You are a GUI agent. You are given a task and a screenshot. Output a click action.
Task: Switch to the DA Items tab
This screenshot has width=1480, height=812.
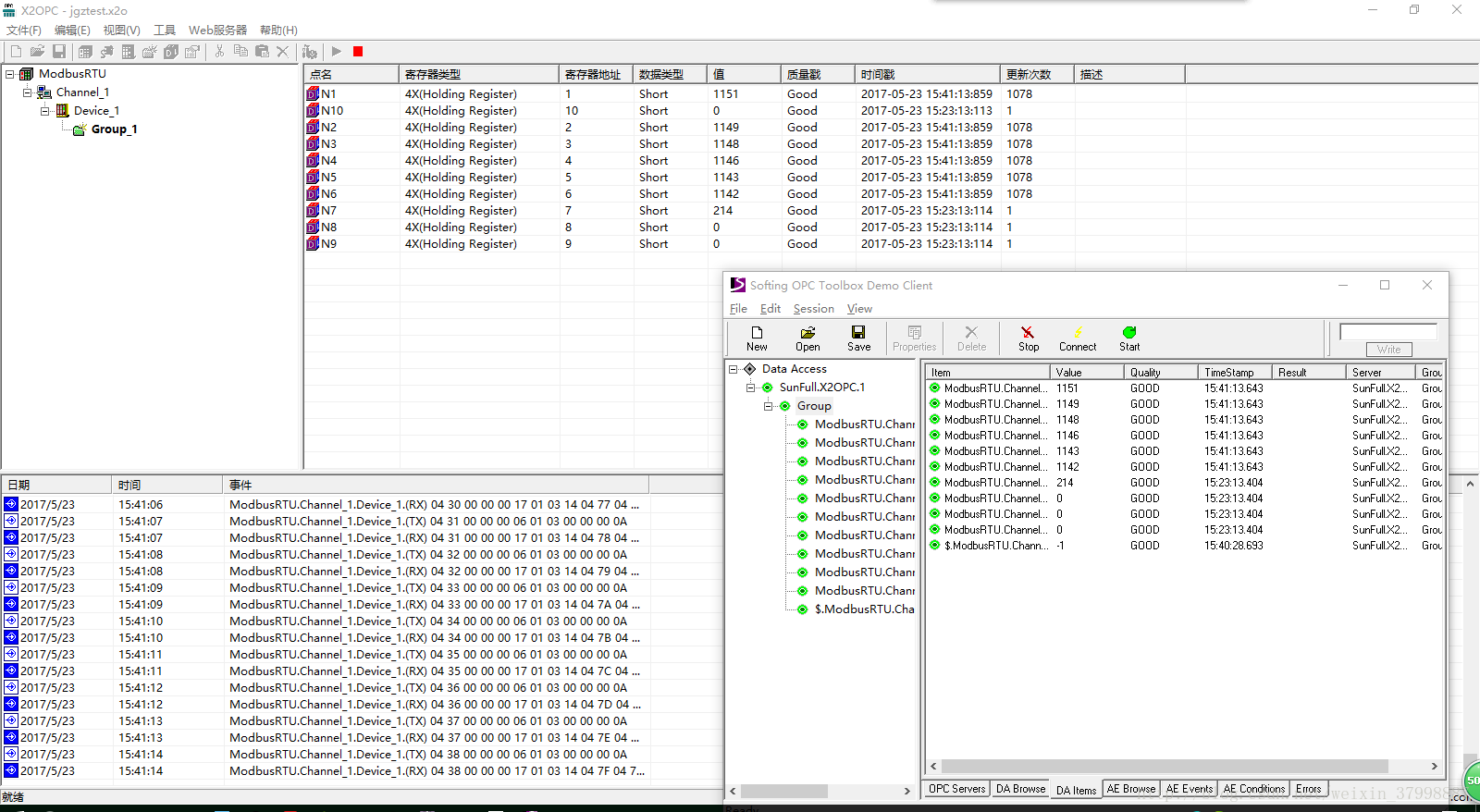click(x=1076, y=790)
